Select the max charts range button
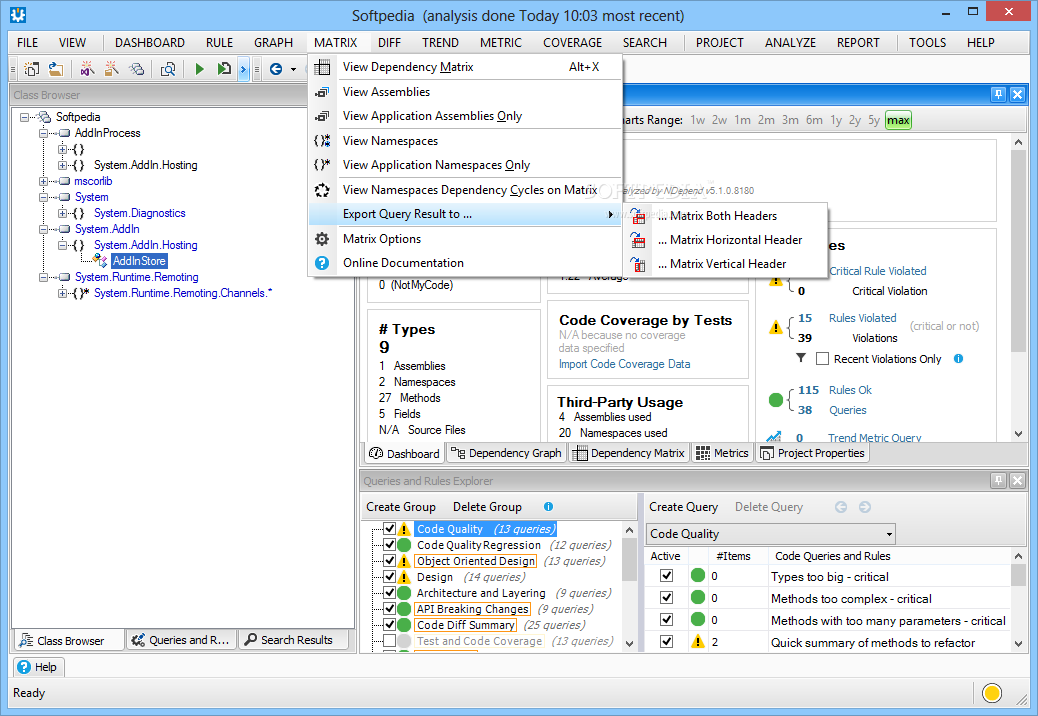The width and height of the screenshot is (1038, 716). [898, 120]
